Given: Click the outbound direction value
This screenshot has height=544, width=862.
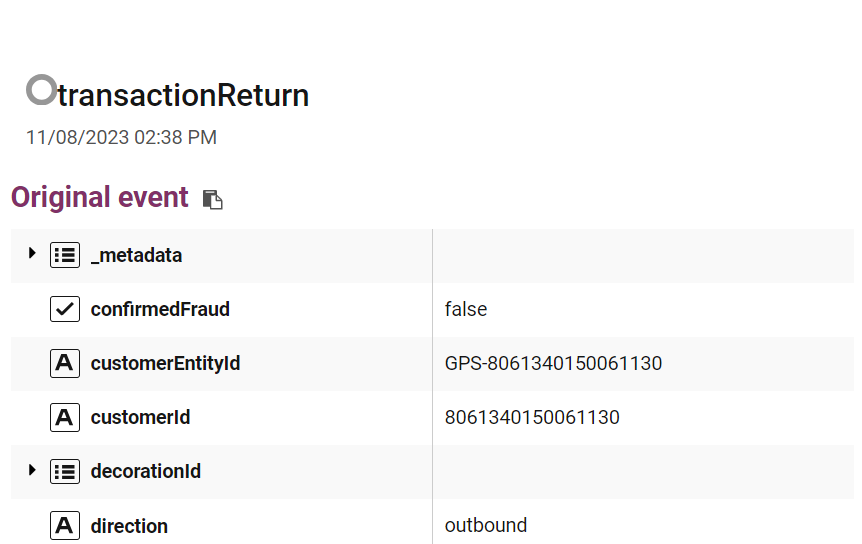Looking at the screenshot, I should (x=485, y=525).
